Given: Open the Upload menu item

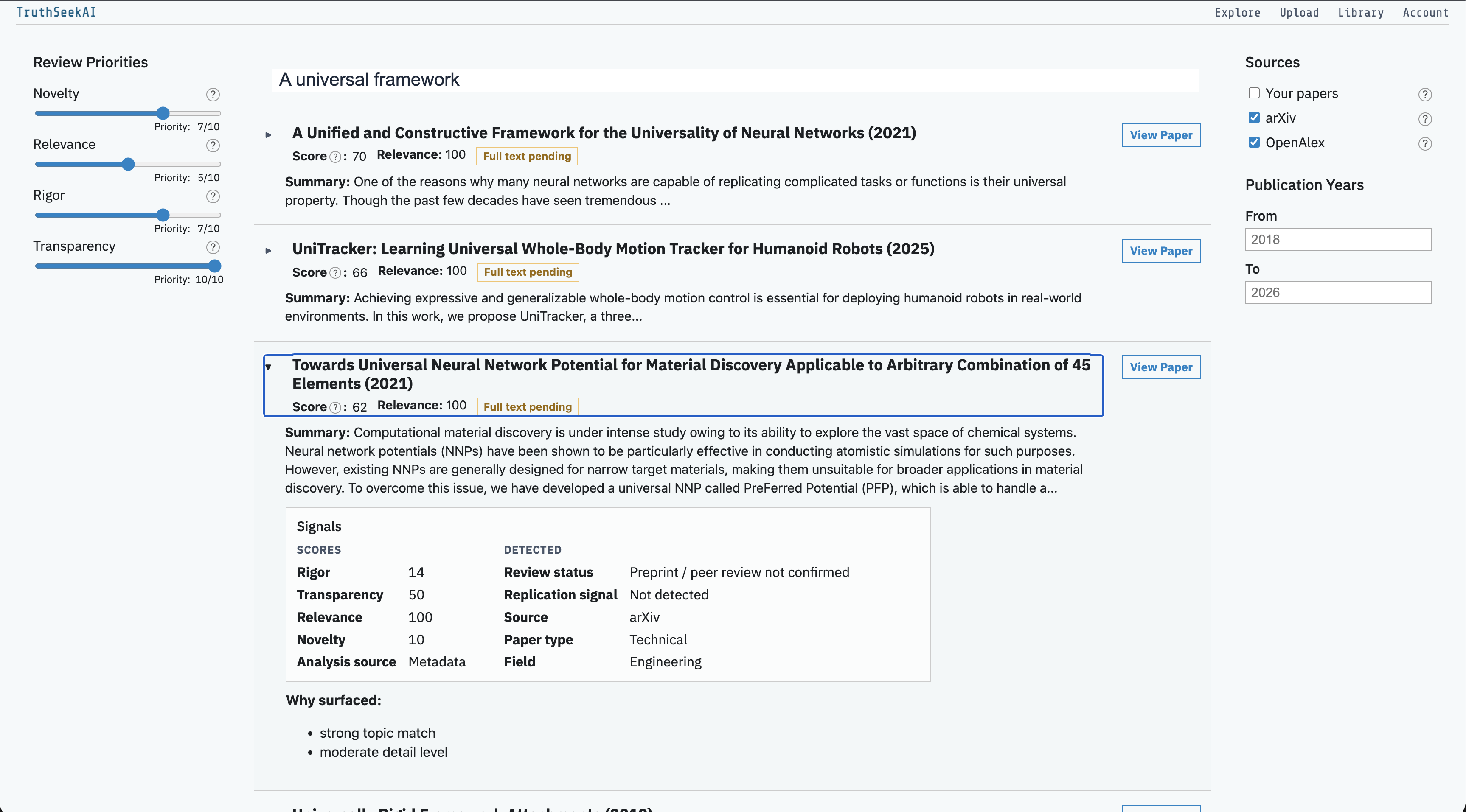Looking at the screenshot, I should click(x=1299, y=13).
